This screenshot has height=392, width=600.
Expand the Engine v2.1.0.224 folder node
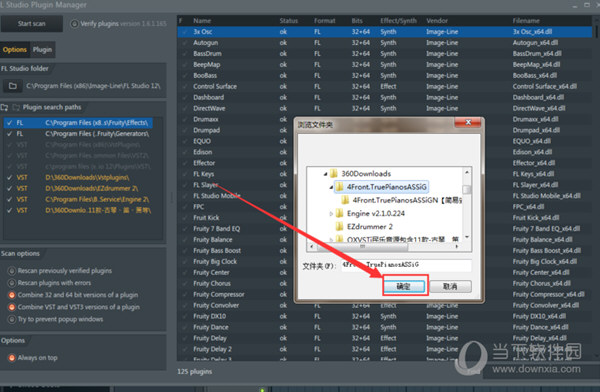331,214
